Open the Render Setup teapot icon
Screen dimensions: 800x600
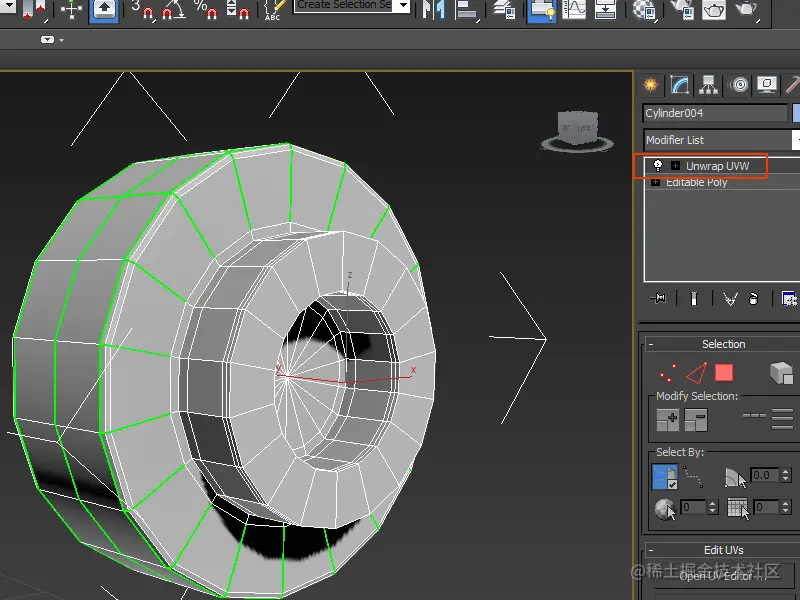click(x=682, y=10)
